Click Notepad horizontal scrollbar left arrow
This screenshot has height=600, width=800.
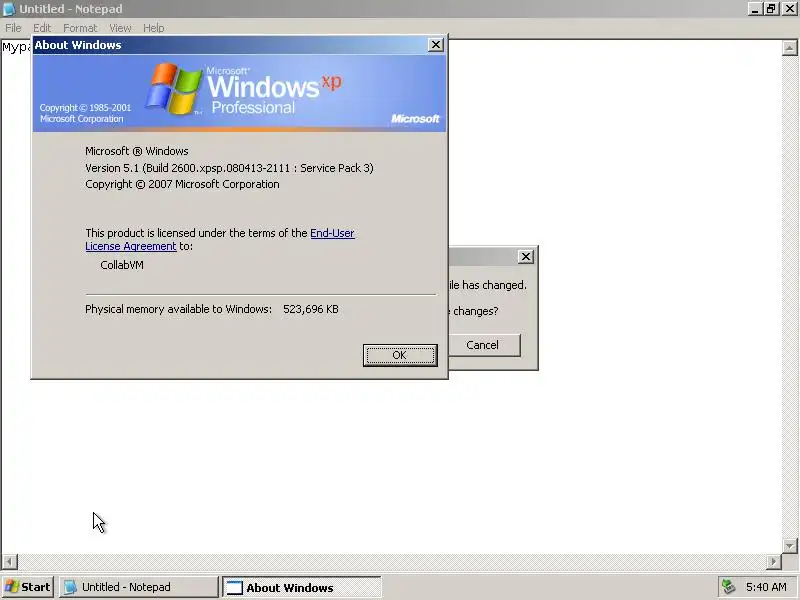point(9,561)
